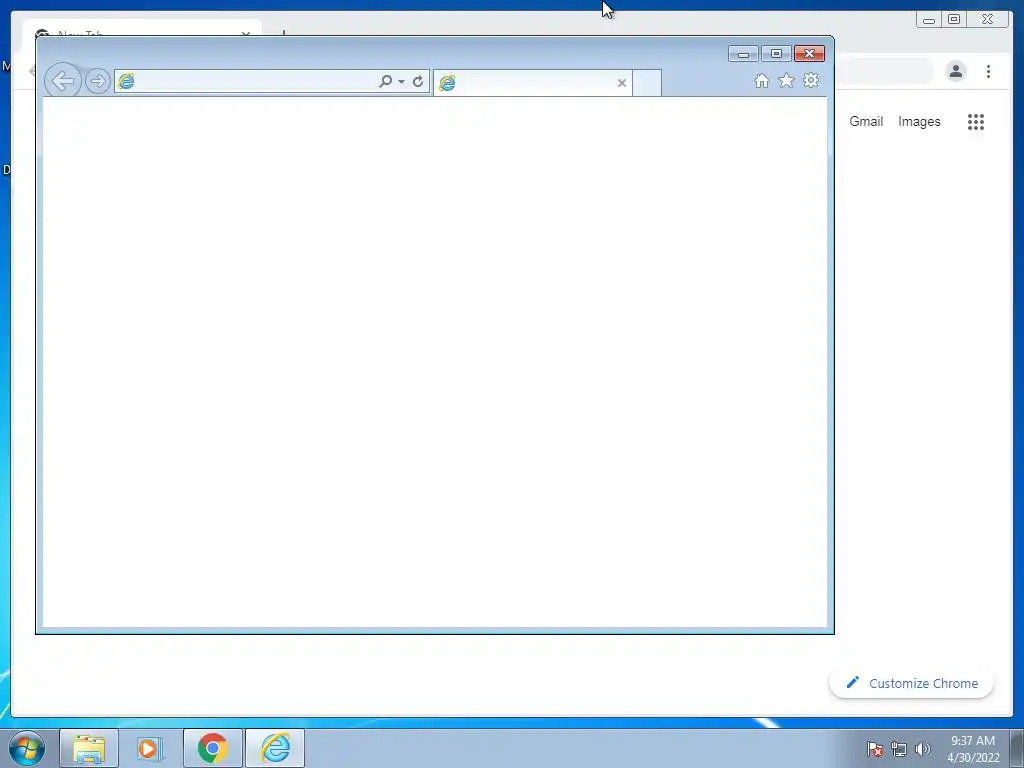Screen dimensions: 1024x768
Task: Click the search magnifier in IE address bar
Action: point(385,81)
